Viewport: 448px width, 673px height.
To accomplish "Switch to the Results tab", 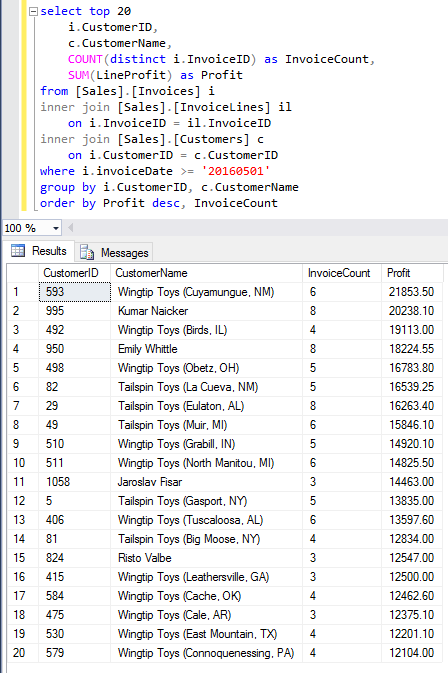I will point(39,251).
